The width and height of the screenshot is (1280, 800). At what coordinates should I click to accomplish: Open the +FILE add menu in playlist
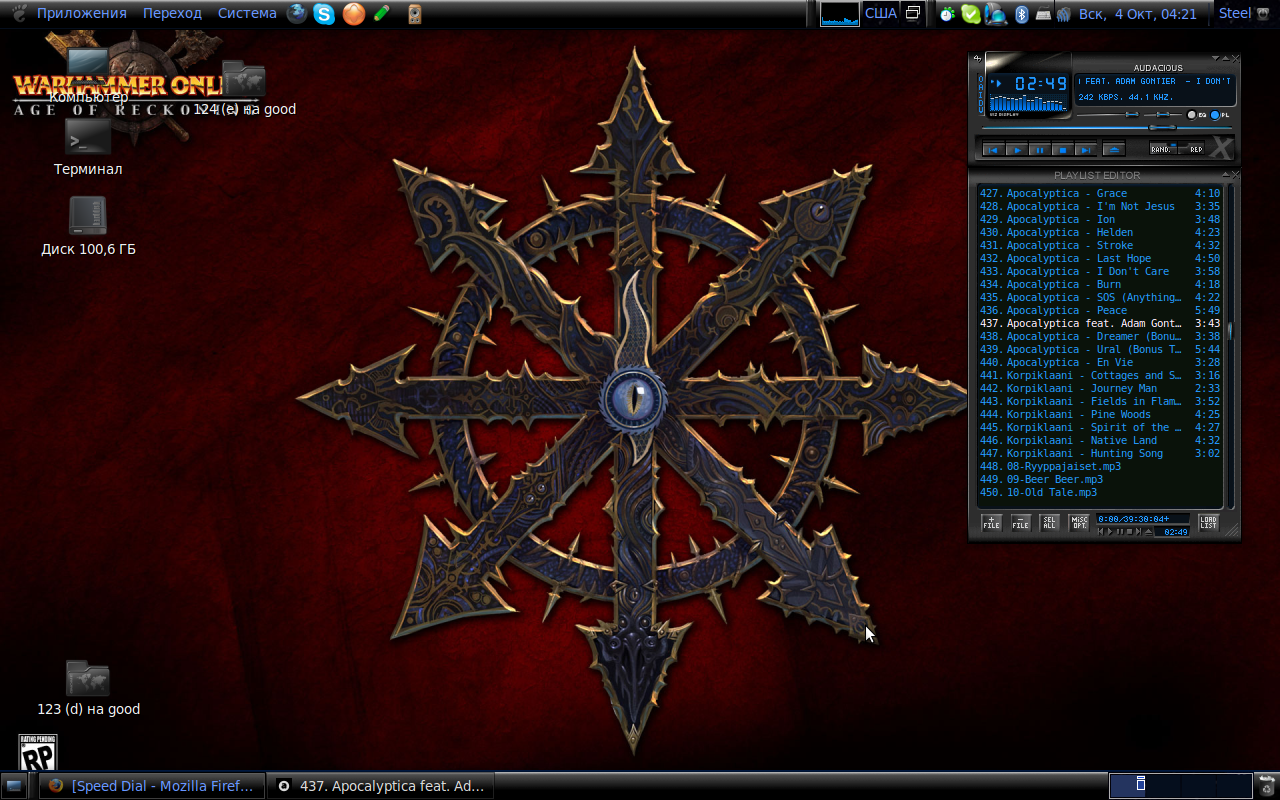click(991, 523)
